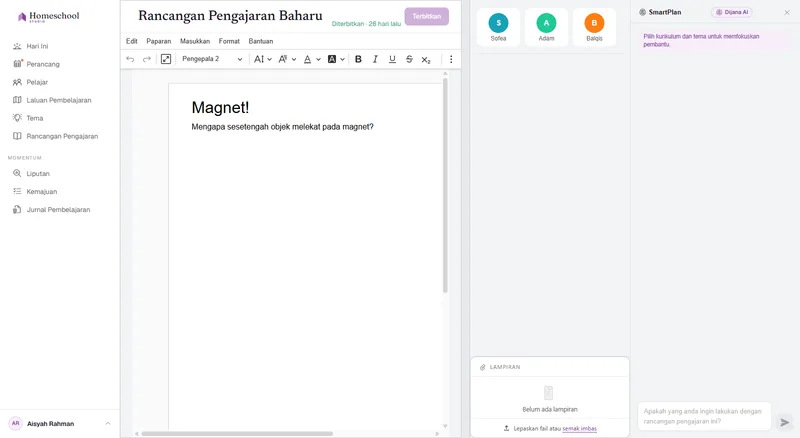Viewport: 800px width, 438px height.
Task: Click the Terbitkan publish button
Action: [427, 16]
